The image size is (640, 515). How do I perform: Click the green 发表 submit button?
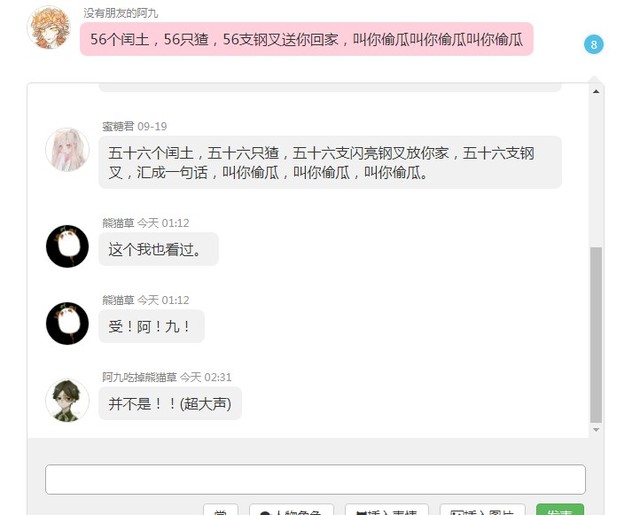pyautogui.click(x=560, y=510)
